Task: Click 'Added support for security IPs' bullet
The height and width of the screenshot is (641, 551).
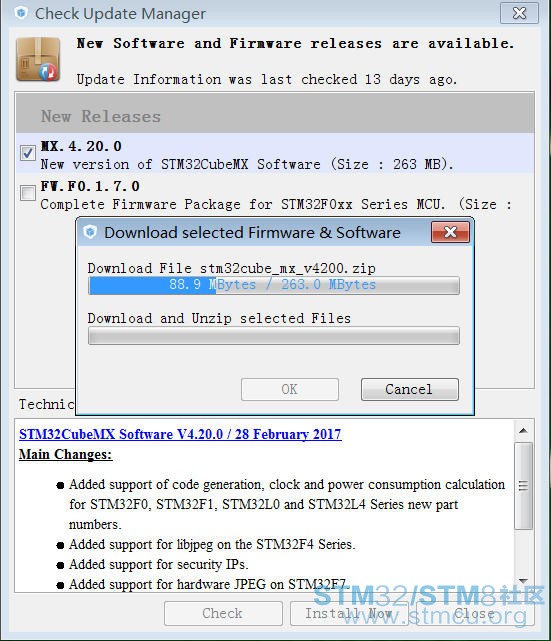Action: (159, 564)
